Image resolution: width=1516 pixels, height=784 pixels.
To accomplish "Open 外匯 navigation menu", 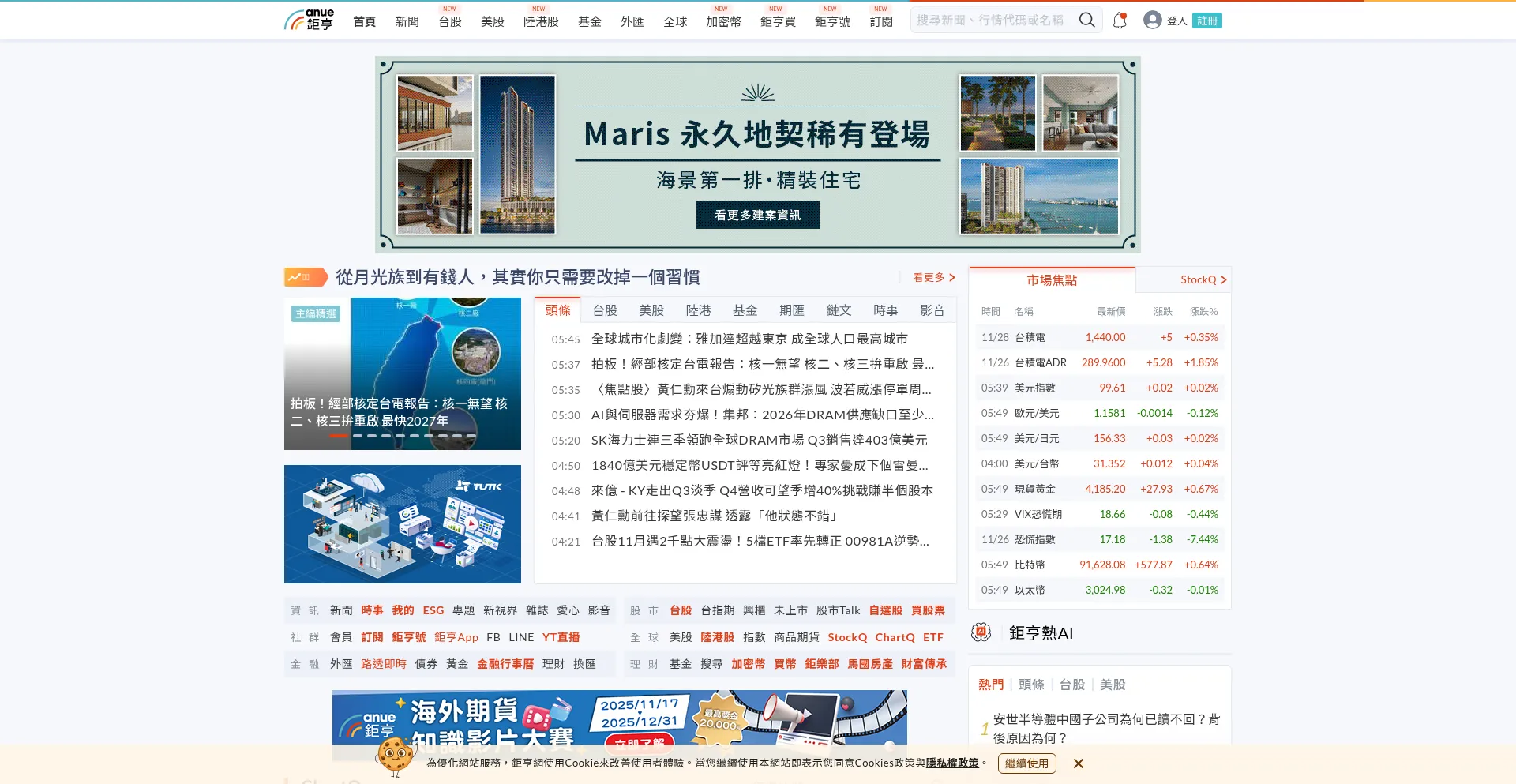I will [x=632, y=21].
